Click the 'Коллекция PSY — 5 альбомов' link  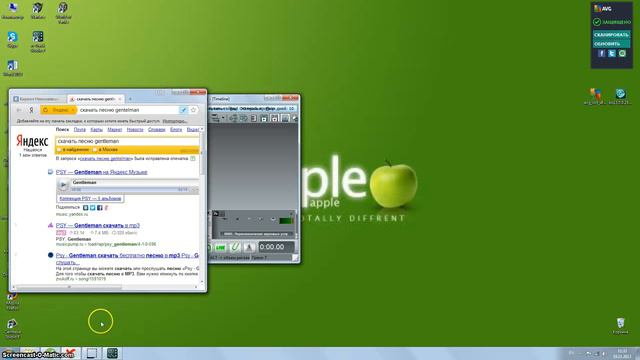[90, 198]
